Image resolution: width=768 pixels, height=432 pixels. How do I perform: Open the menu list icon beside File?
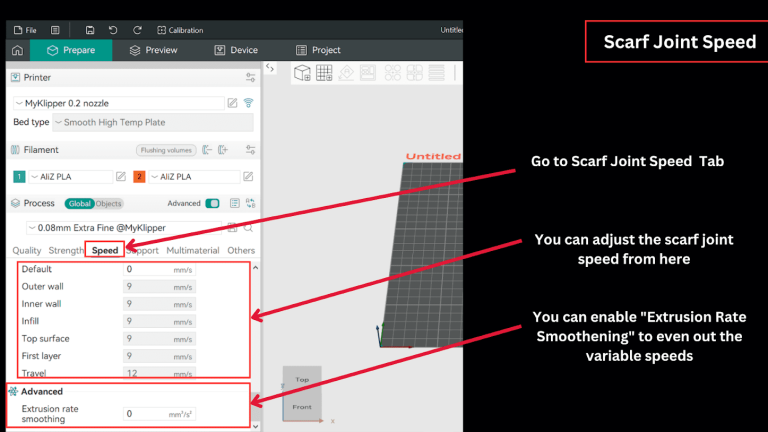tap(55, 30)
